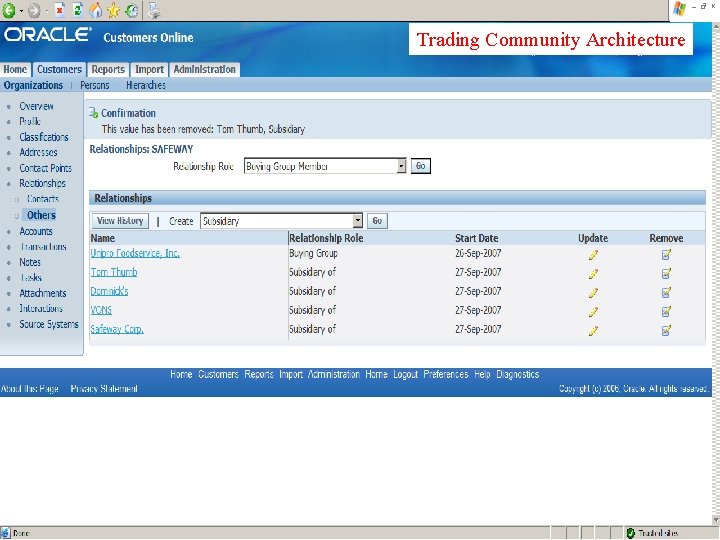Open Overview in side navigation
This screenshot has height=540, width=720.
[36, 106]
